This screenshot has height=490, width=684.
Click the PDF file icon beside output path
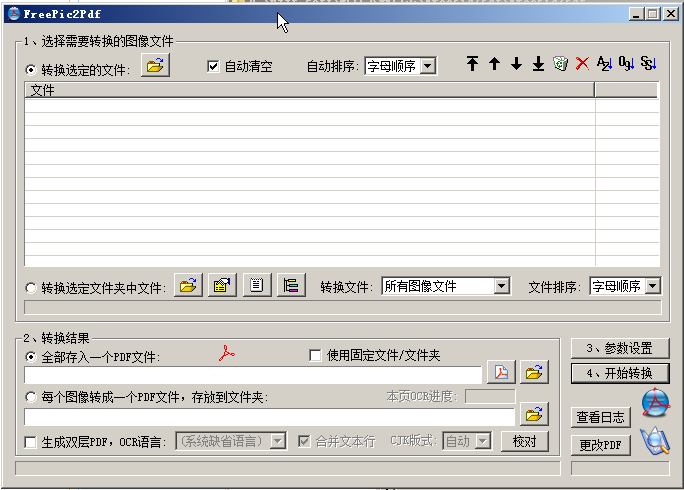pyautogui.click(x=501, y=372)
